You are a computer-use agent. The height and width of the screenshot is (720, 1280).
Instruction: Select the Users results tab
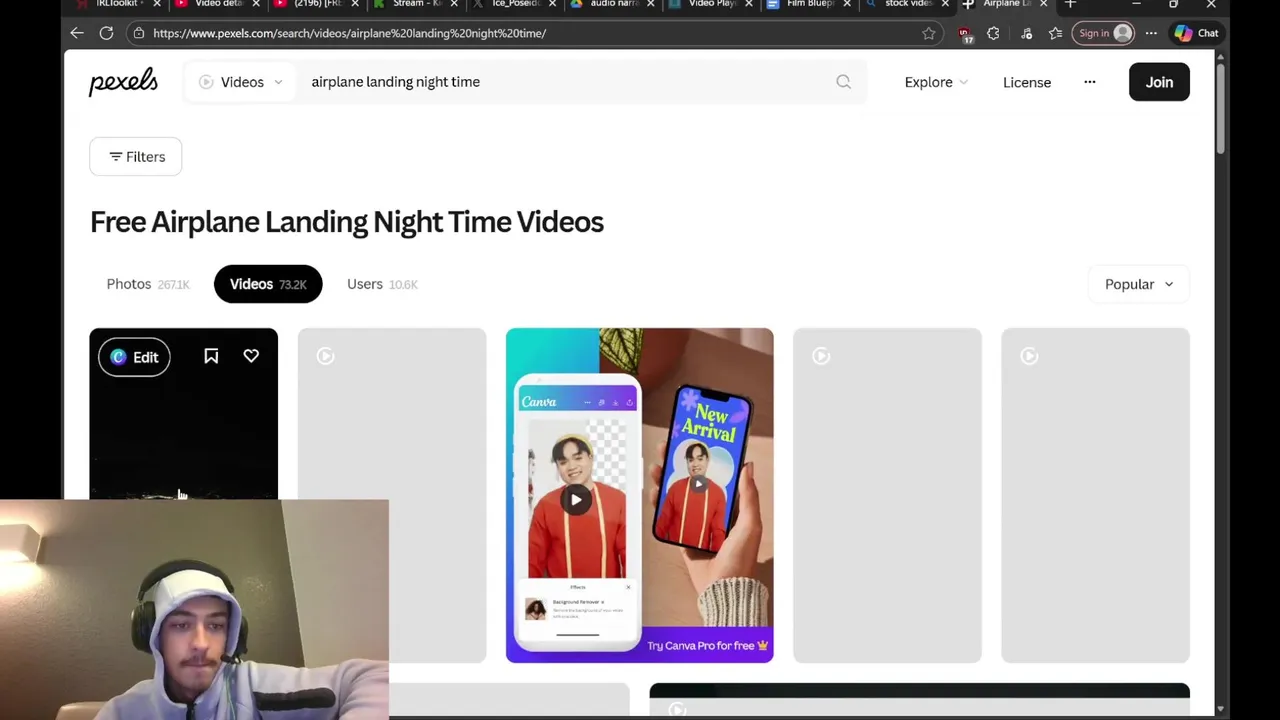[x=382, y=284]
